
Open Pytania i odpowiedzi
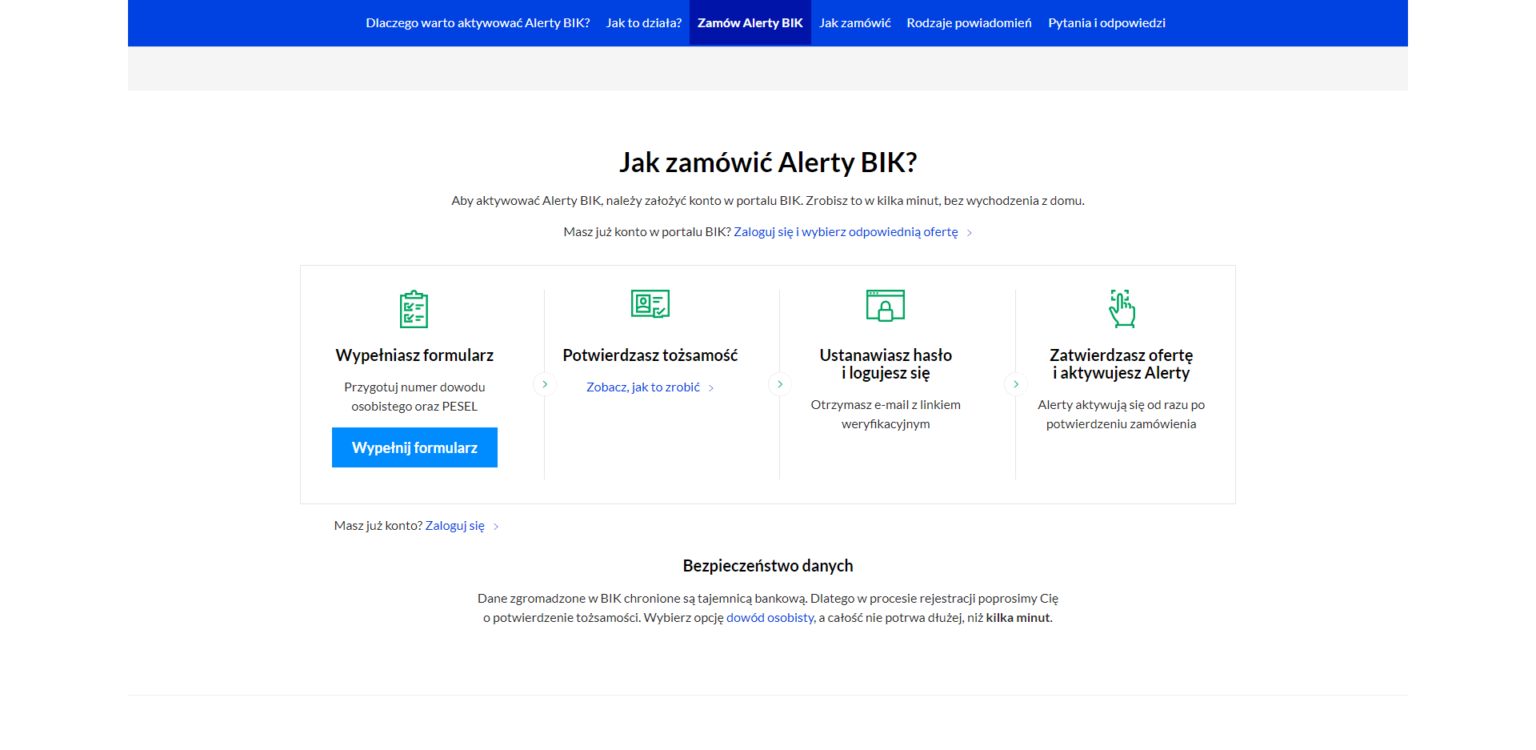tap(1107, 22)
